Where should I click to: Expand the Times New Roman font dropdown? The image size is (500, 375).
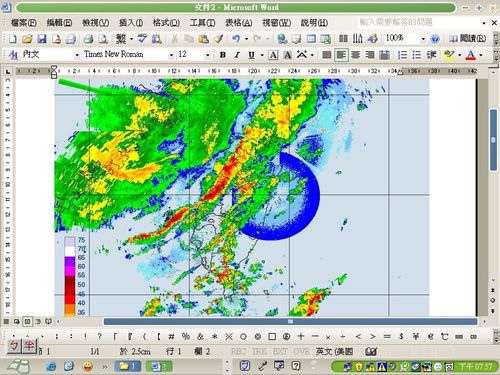click(x=171, y=55)
